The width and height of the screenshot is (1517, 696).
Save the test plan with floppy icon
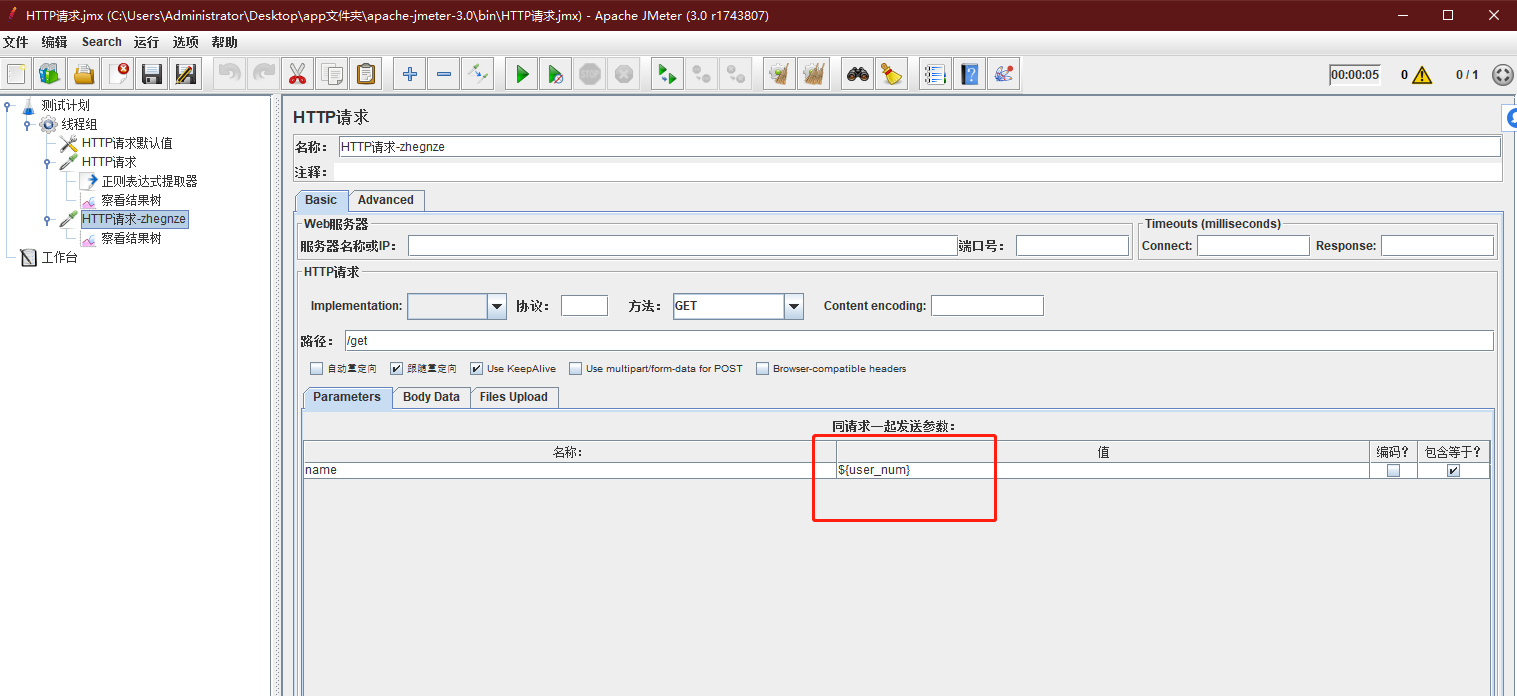coord(152,74)
